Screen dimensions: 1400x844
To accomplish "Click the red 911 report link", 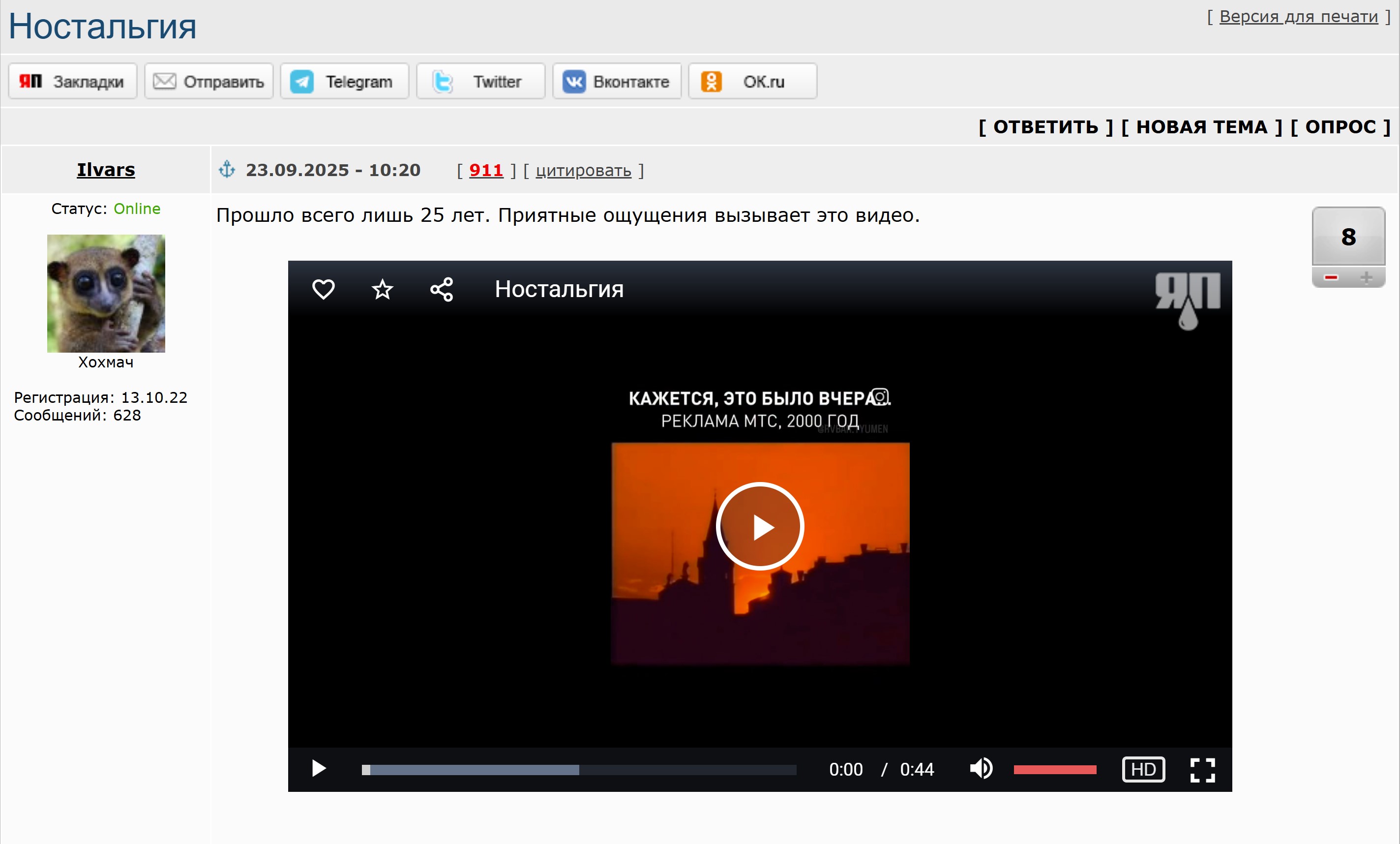I will click(486, 170).
